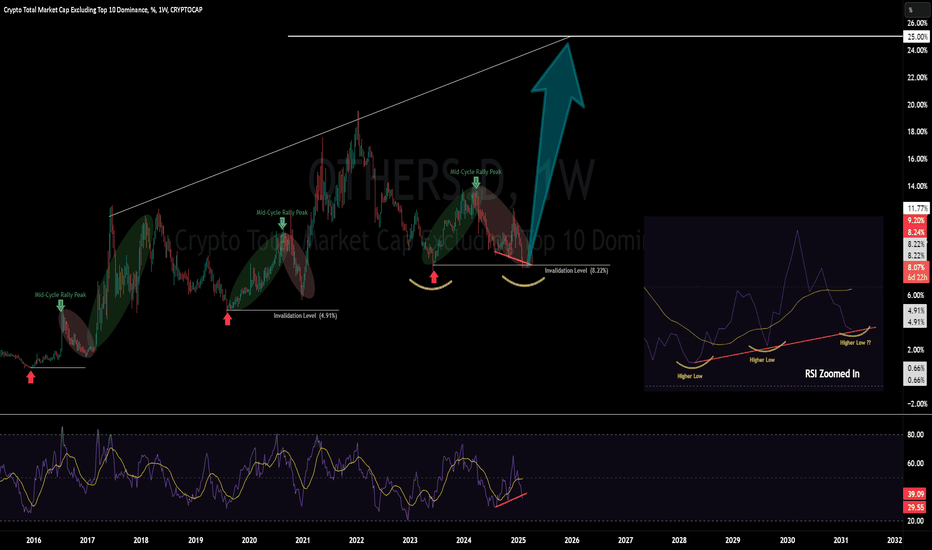Click the green down-arrow marker near 2024 peak
Screen dimensions: 932x550
click(476, 183)
